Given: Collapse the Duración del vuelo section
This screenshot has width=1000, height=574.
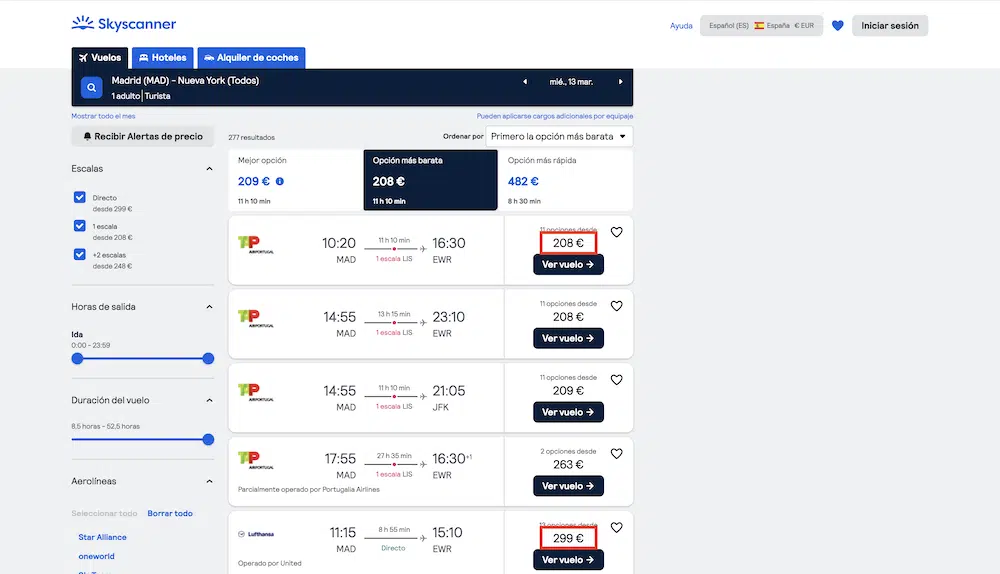Looking at the screenshot, I should click(x=209, y=401).
